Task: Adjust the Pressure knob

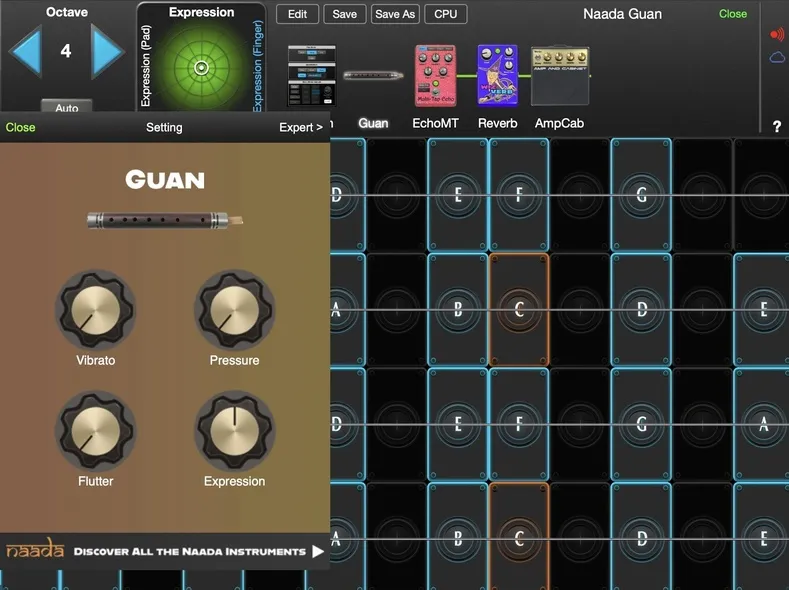Action: [x=234, y=310]
